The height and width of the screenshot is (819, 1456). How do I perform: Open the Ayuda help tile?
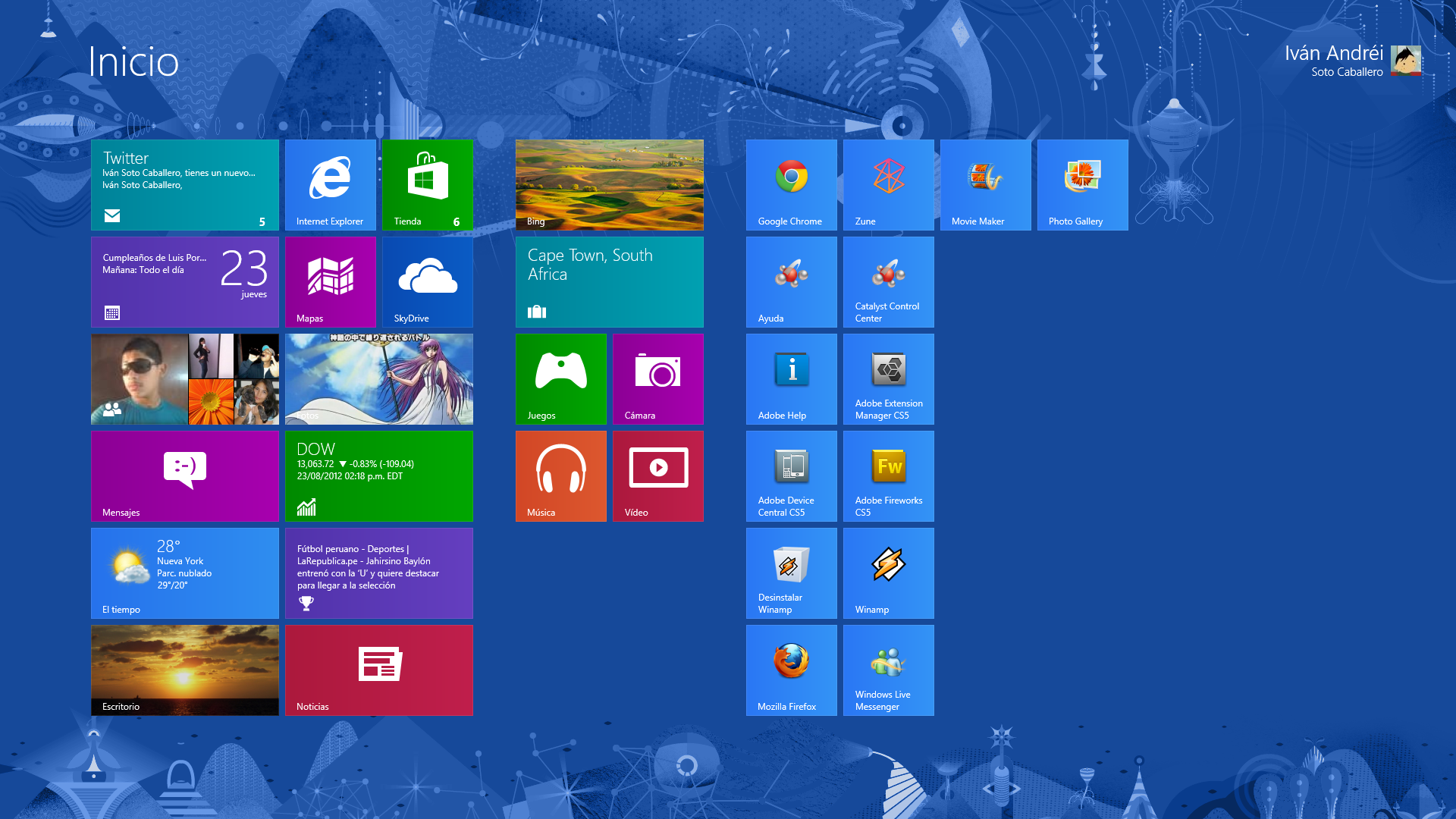click(x=792, y=282)
